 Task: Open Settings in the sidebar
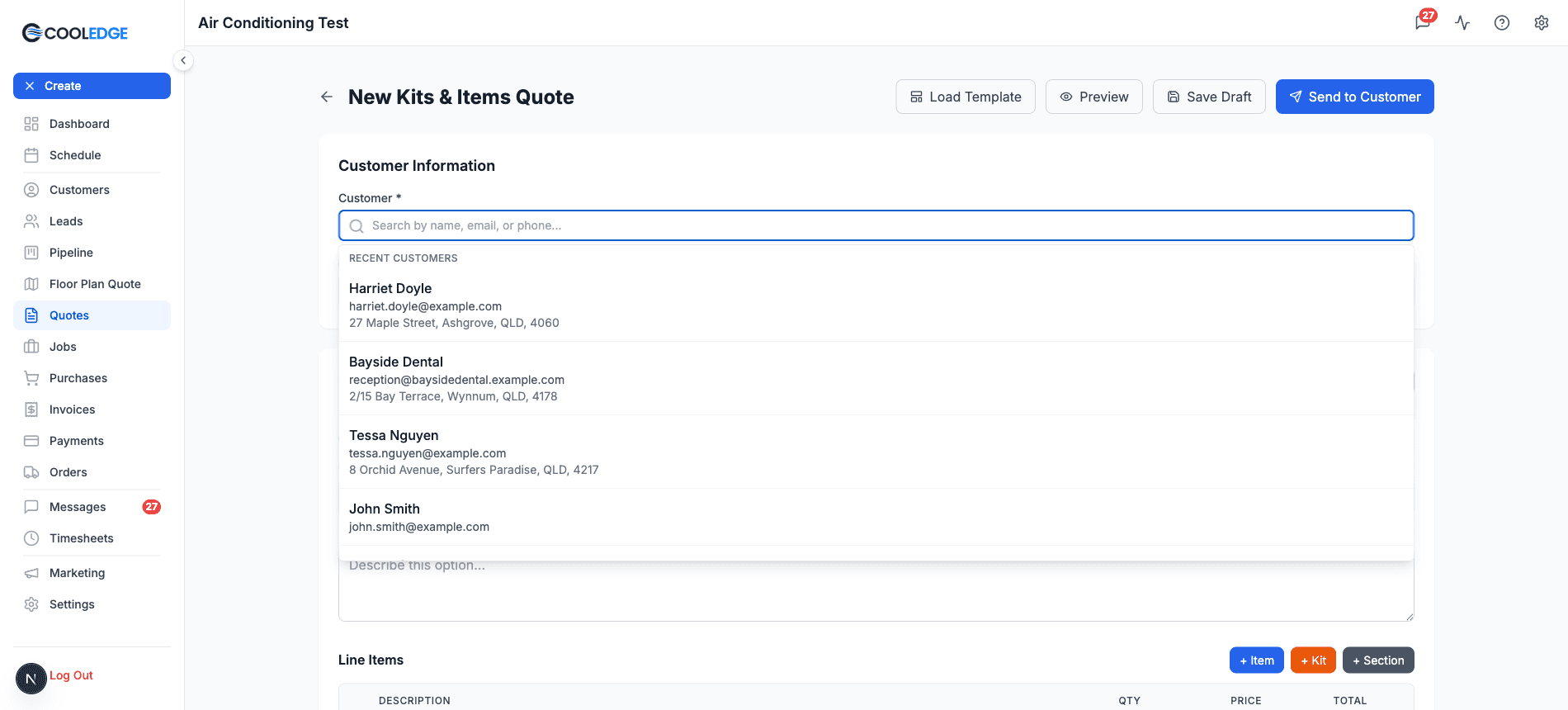92,604
